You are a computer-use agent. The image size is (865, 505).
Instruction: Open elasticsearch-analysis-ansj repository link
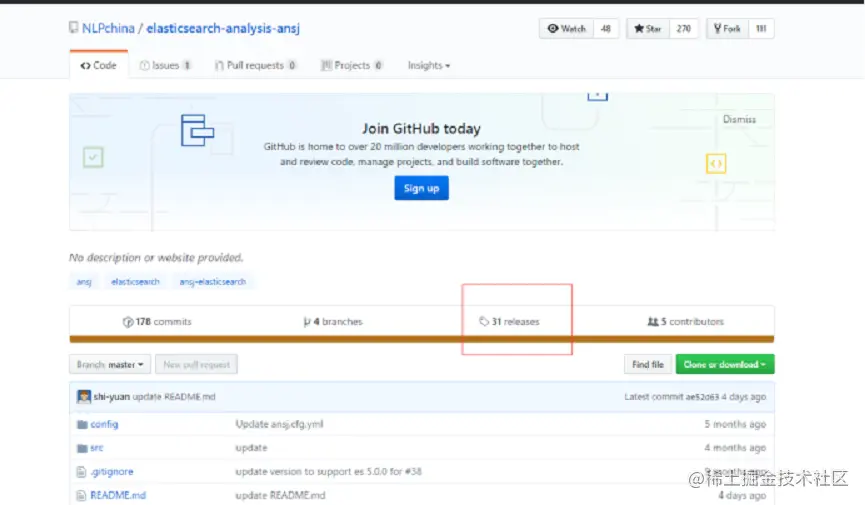click(x=223, y=28)
